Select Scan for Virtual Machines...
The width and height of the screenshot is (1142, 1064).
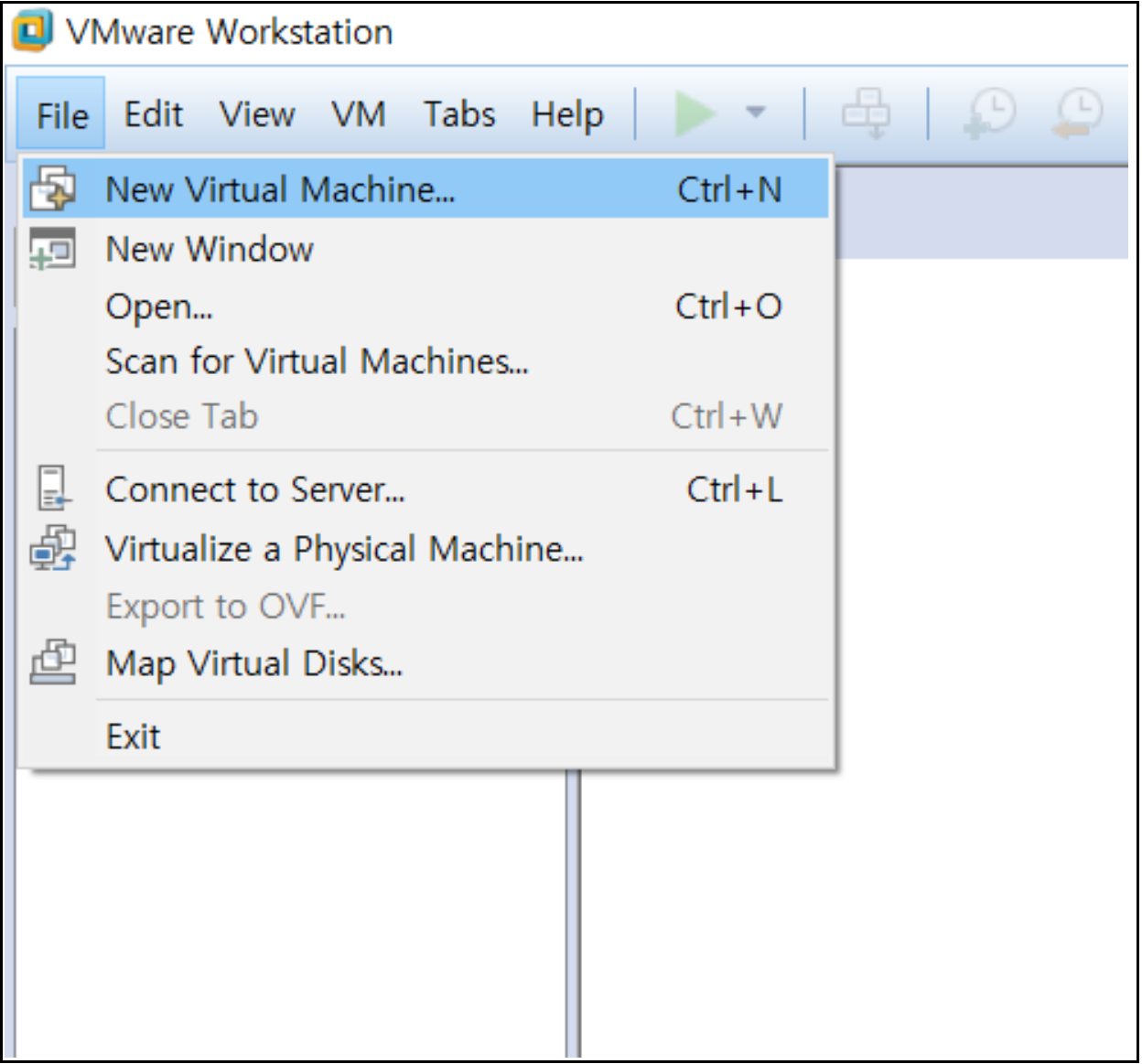coord(426,361)
